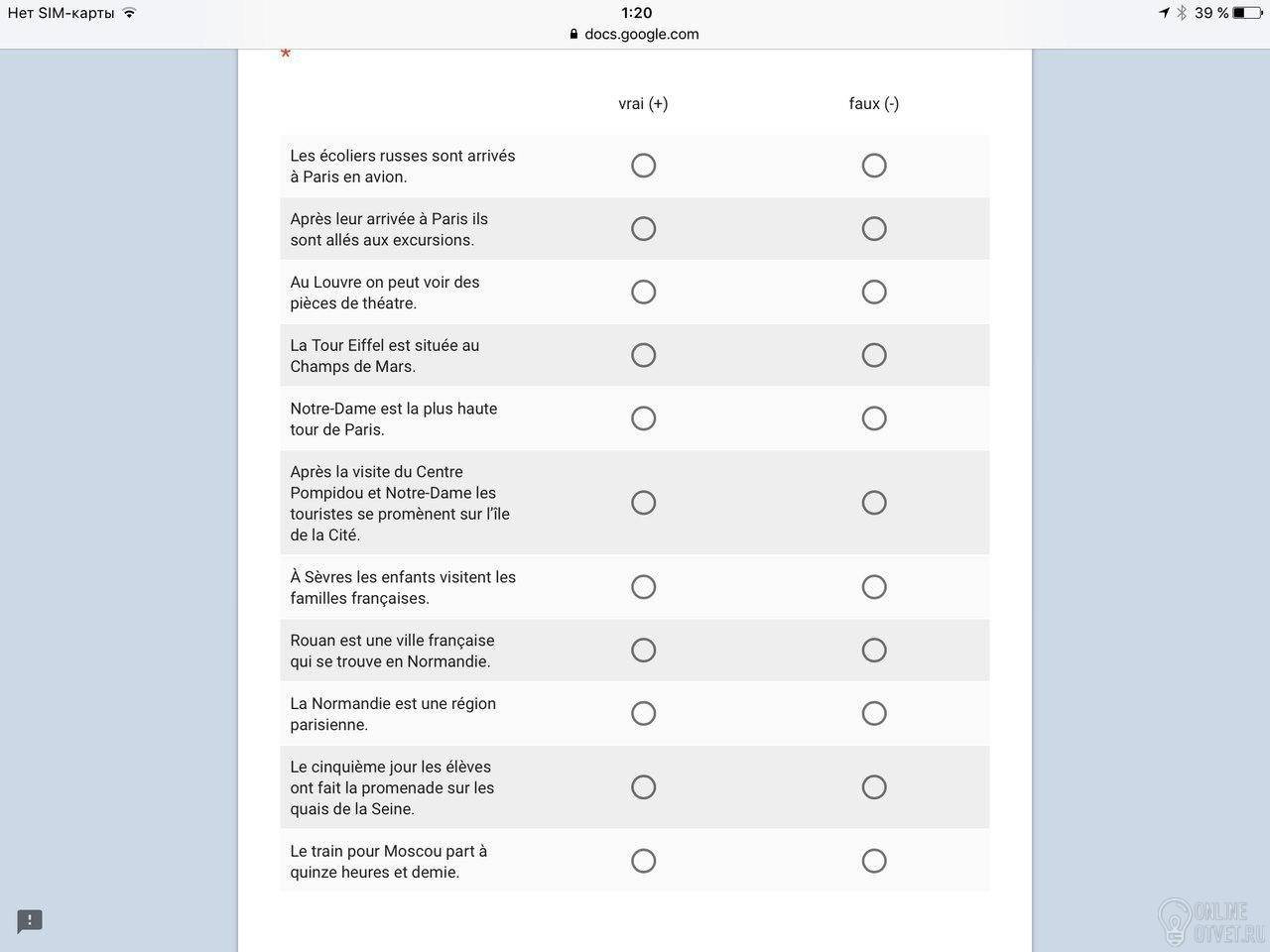Click the OnlineOtvet lightbulb watermark logo
The height and width of the screenshot is (952, 1270).
click(x=1176, y=921)
